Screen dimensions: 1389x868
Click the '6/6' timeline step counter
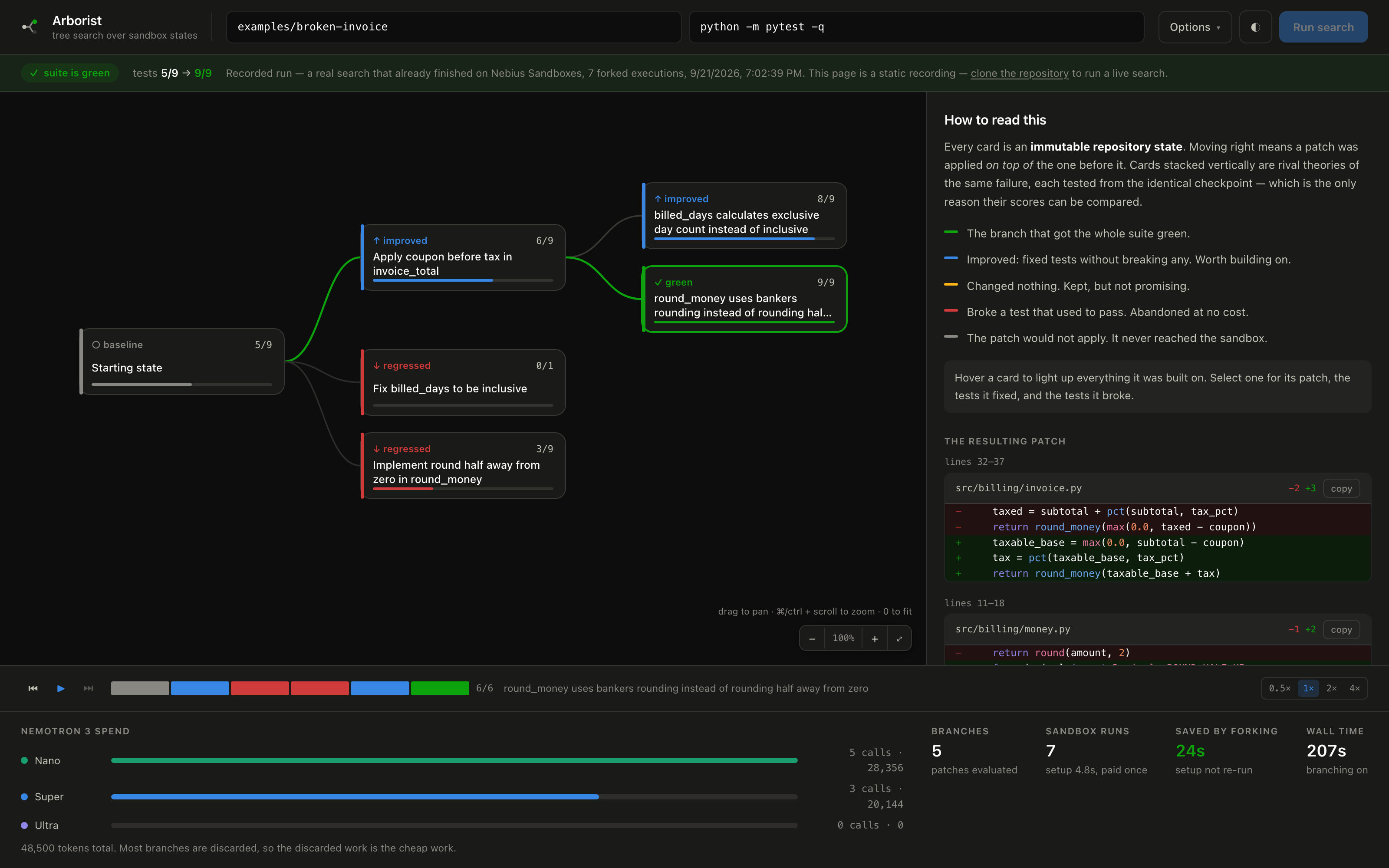(484, 688)
